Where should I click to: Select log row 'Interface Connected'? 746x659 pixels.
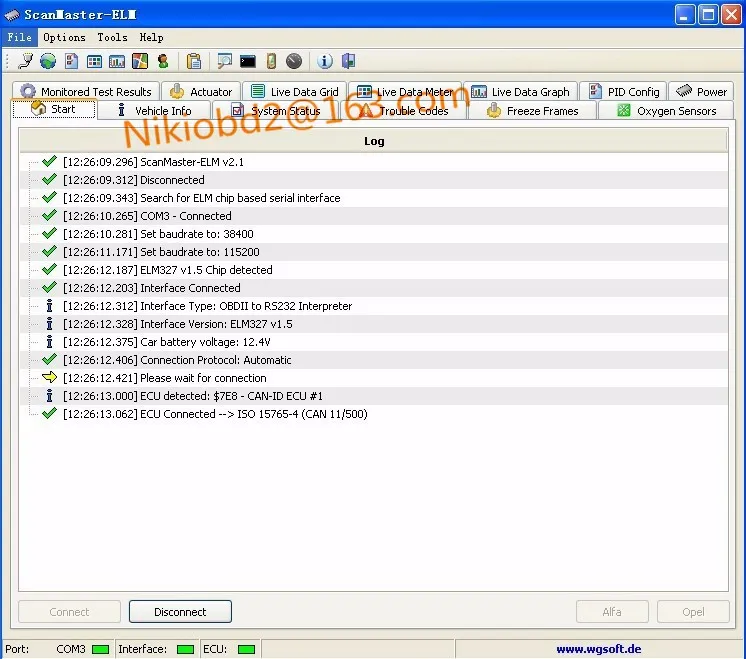[x=374, y=288]
